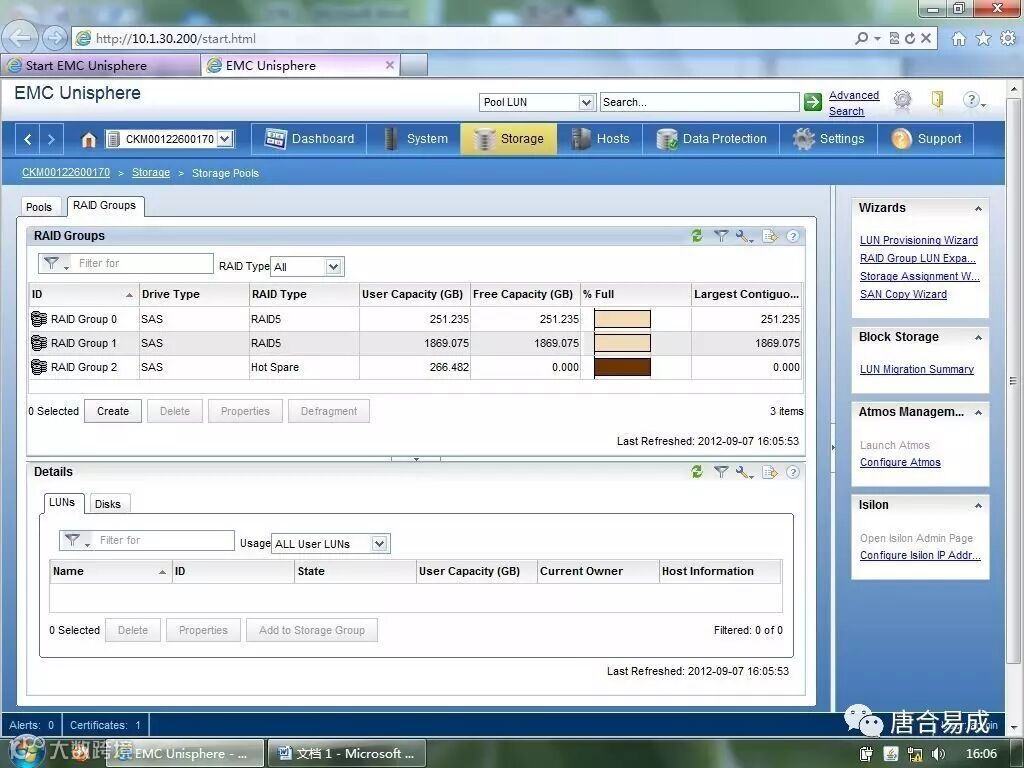Open the LUN Provisioning Wizard link
1024x768 pixels.
[918, 240]
